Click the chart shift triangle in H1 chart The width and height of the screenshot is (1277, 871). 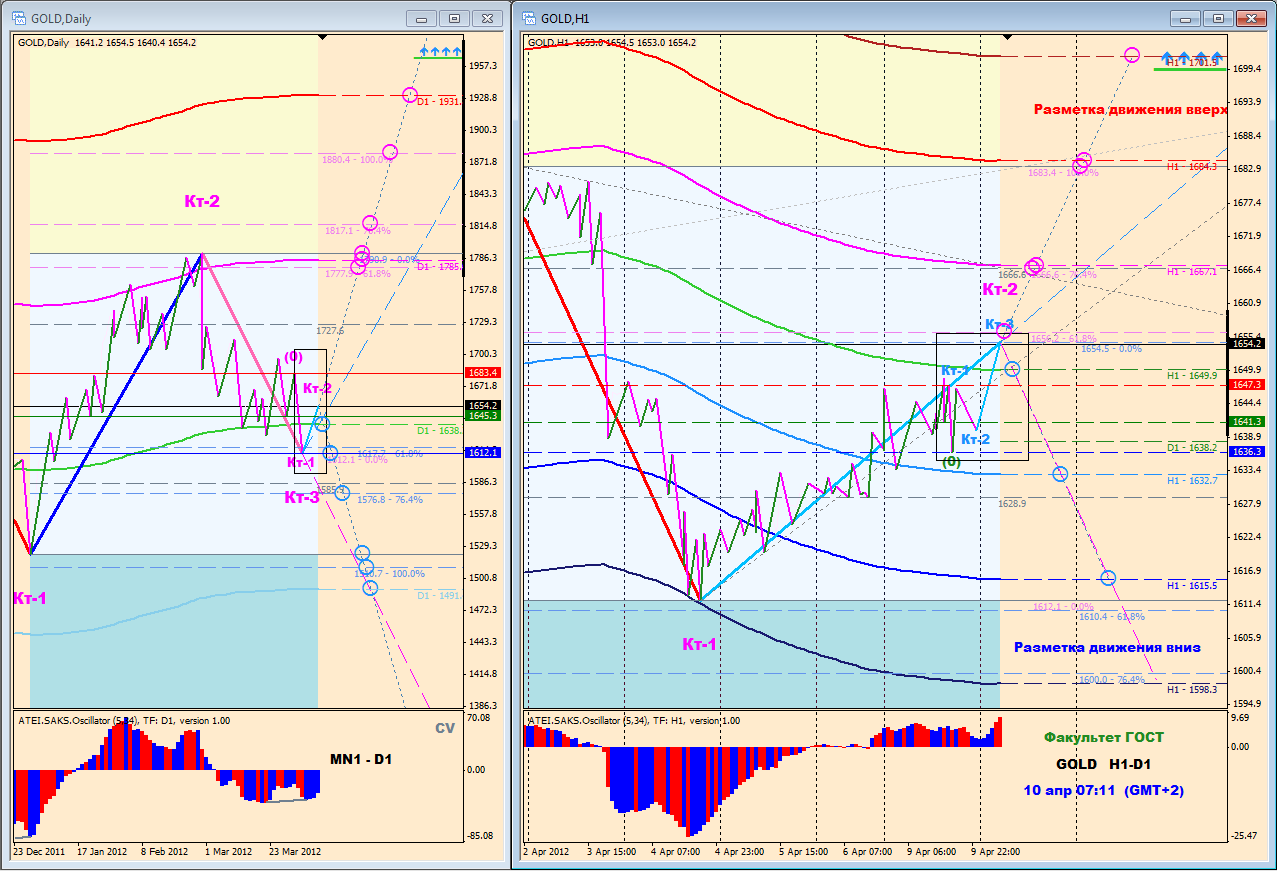coord(1007,37)
